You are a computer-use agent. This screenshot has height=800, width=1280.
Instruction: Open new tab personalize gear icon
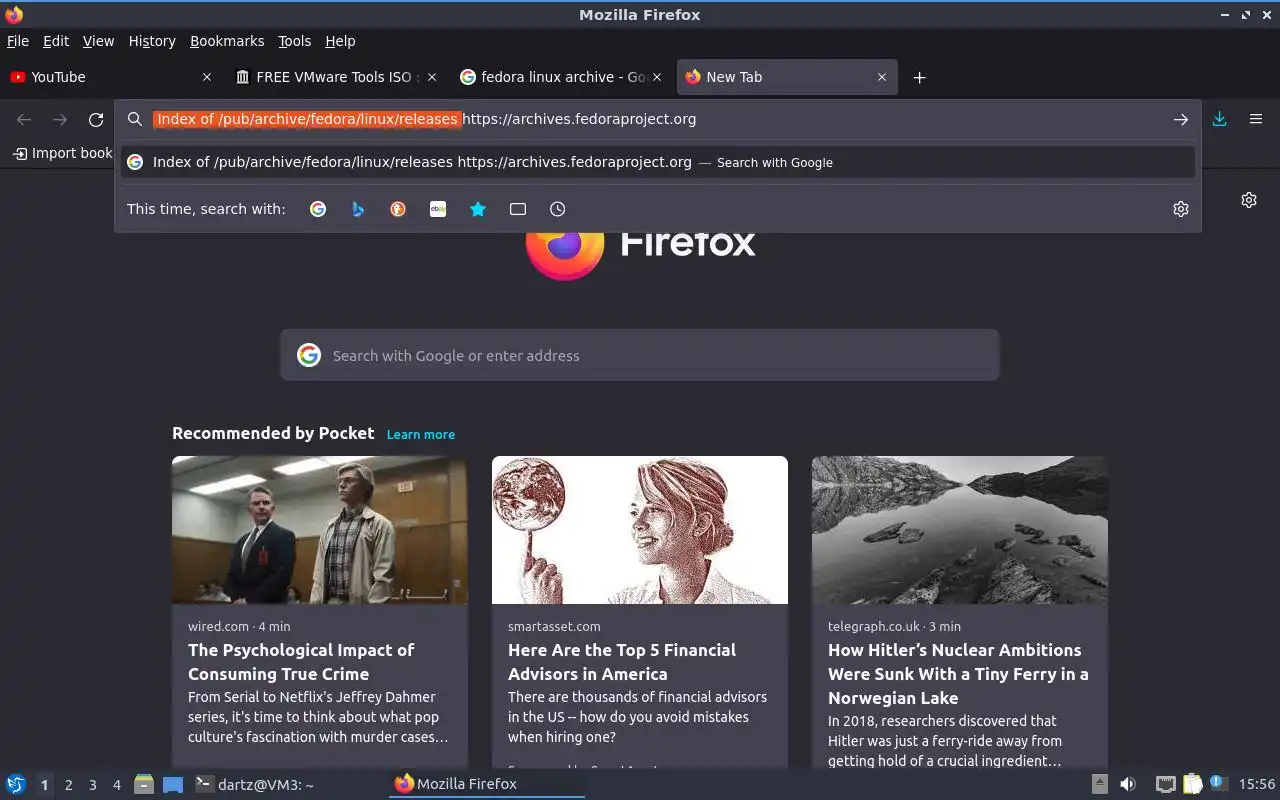[1249, 200]
